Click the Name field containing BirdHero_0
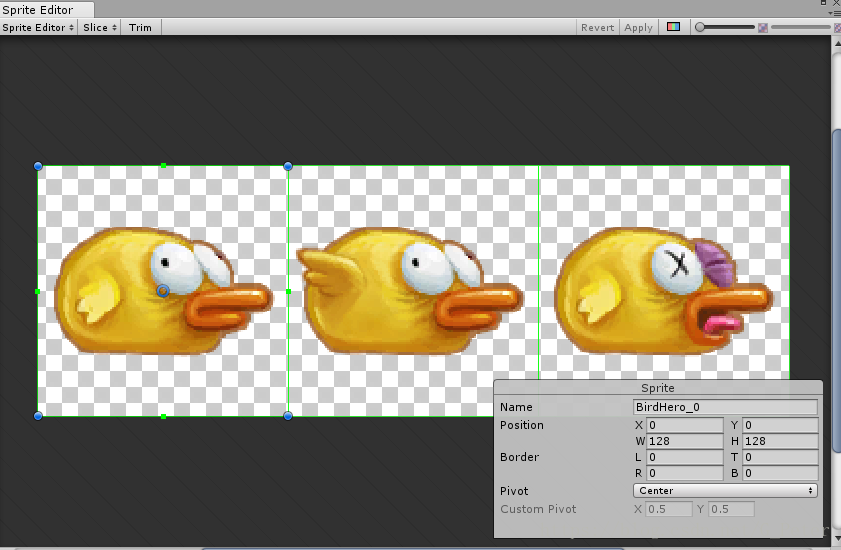841x550 pixels. tap(725, 407)
